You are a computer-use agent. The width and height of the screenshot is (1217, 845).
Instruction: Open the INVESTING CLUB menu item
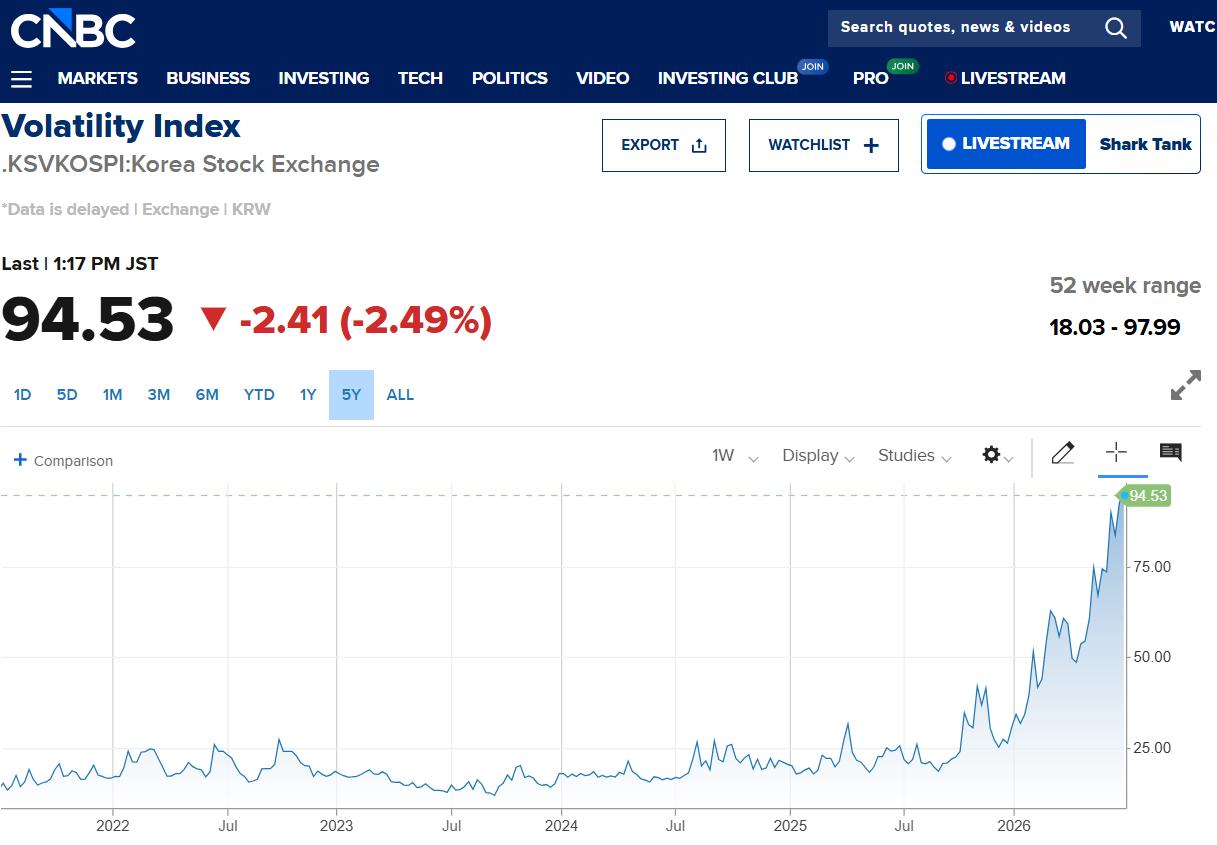pyautogui.click(x=728, y=78)
